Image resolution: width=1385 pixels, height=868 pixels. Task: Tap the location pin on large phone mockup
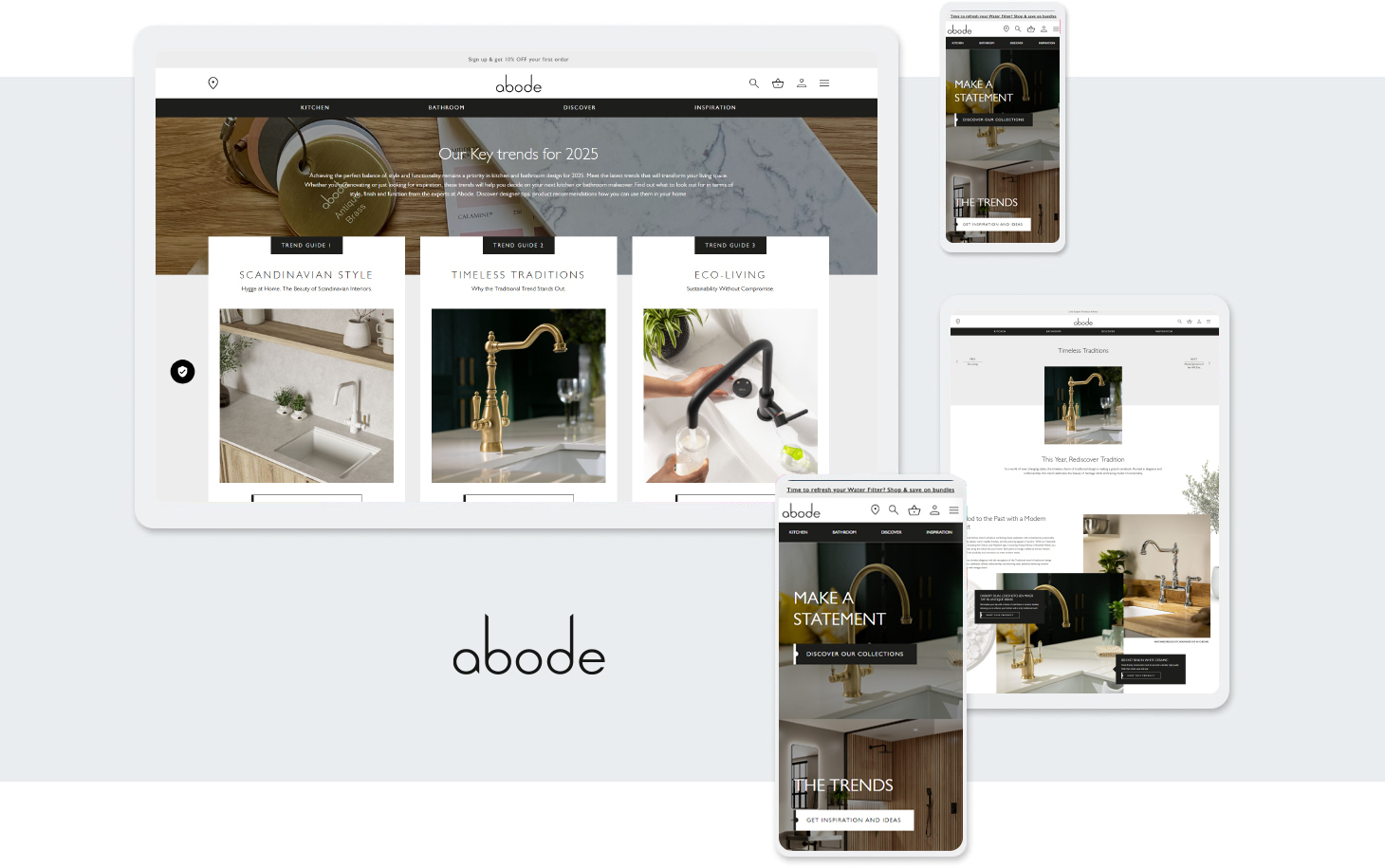pyautogui.click(x=875, y=510)
